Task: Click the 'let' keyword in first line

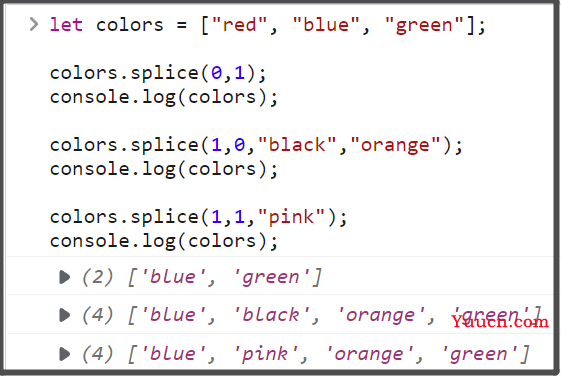Action: tap(66, 25)
